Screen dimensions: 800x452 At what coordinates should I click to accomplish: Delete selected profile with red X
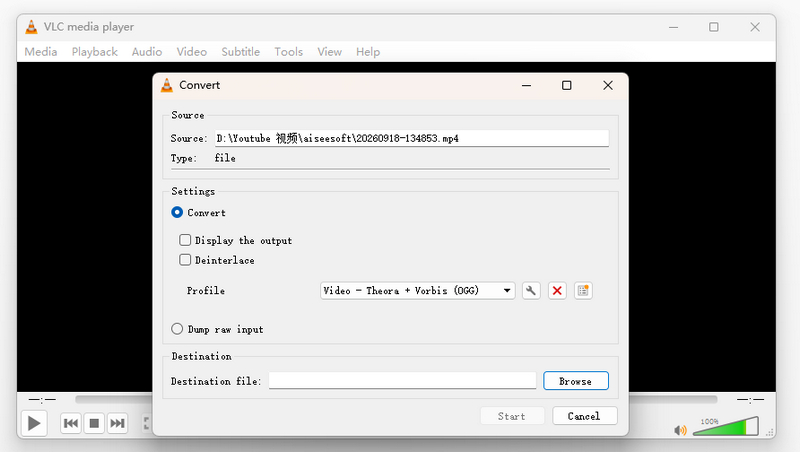click(x=557, y=291)
